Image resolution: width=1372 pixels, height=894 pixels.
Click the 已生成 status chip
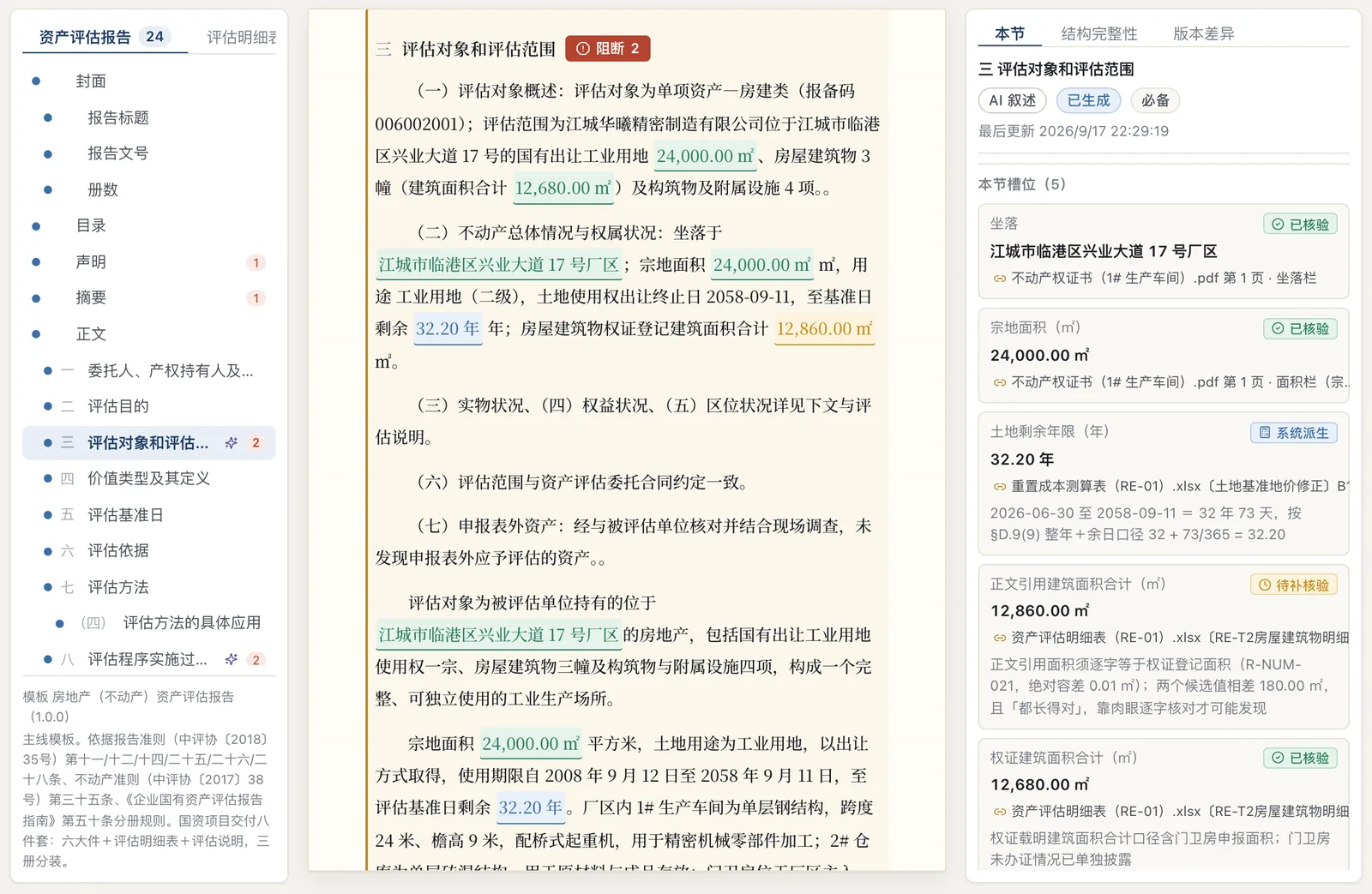(x=1088, y=100)
